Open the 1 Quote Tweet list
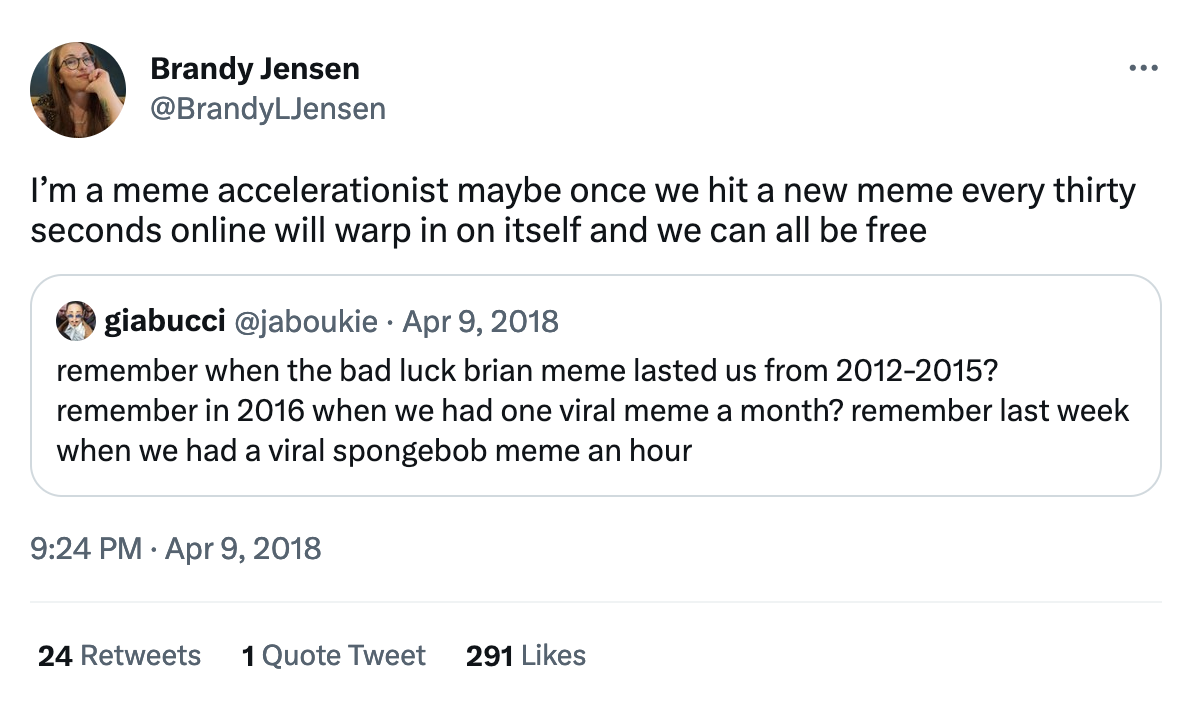The height and width of the screenshot is (702, 1190). (333, 656)
